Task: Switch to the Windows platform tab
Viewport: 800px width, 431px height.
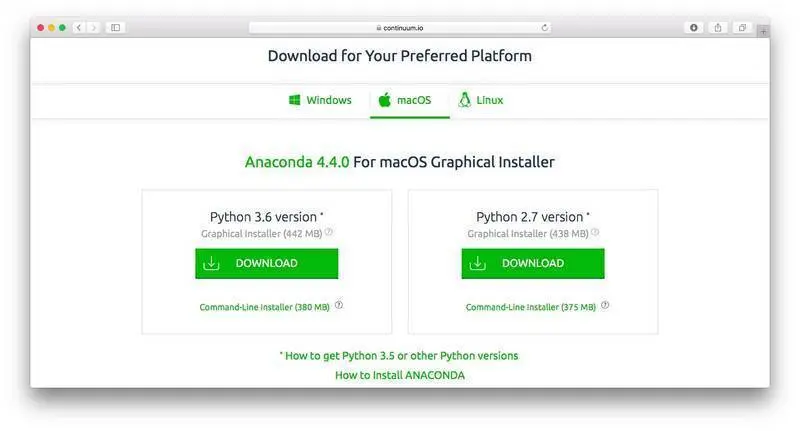Action: point(320,100)
